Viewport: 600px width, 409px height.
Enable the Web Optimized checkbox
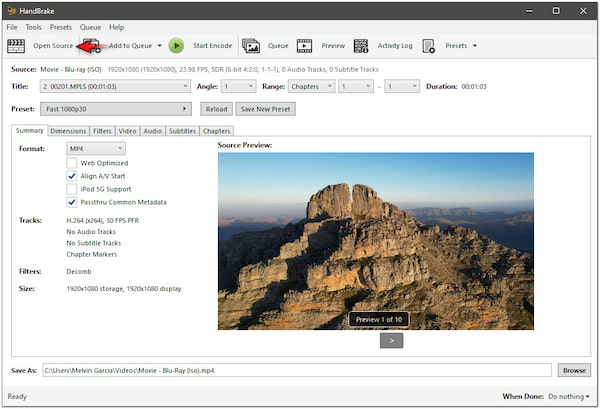tap(72, 162)
